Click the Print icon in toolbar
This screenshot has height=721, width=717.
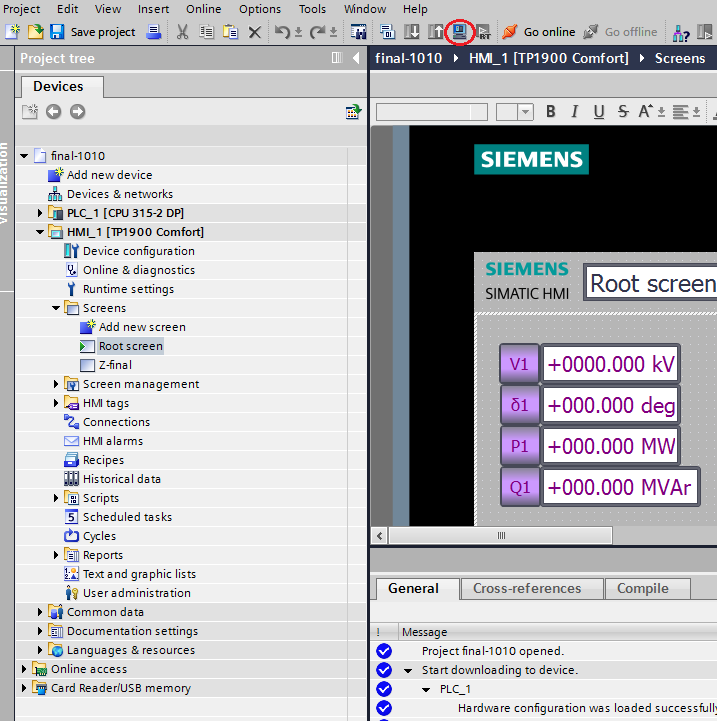154,32
